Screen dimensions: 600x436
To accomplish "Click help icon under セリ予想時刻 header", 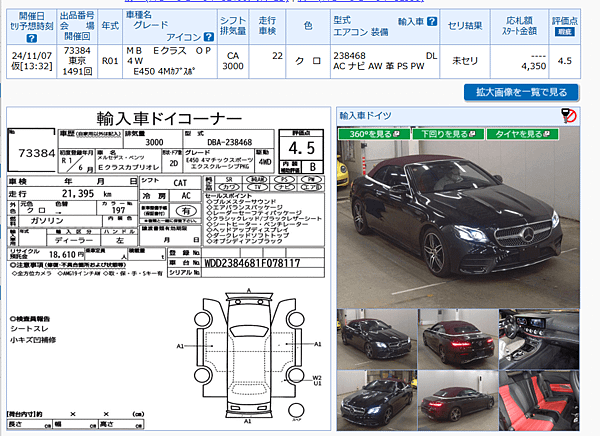I will [x=31, y=38].
